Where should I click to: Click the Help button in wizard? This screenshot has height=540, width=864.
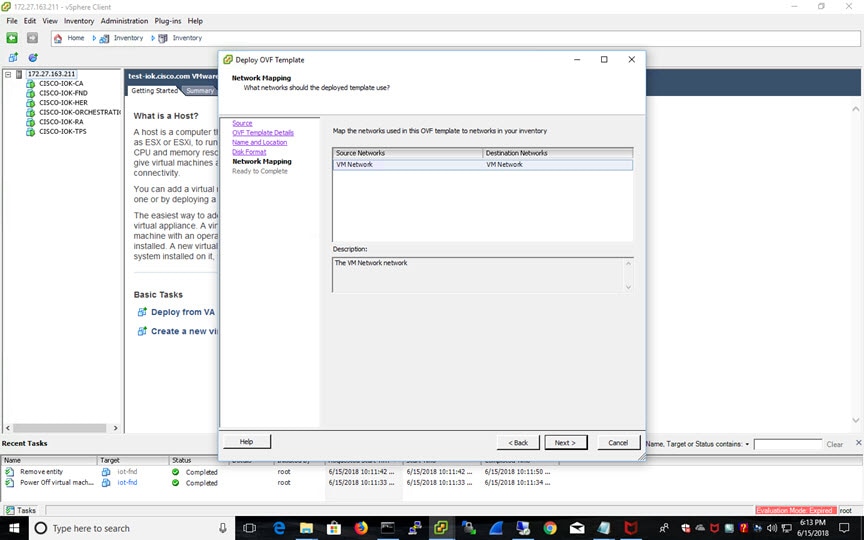coord(247,441)
